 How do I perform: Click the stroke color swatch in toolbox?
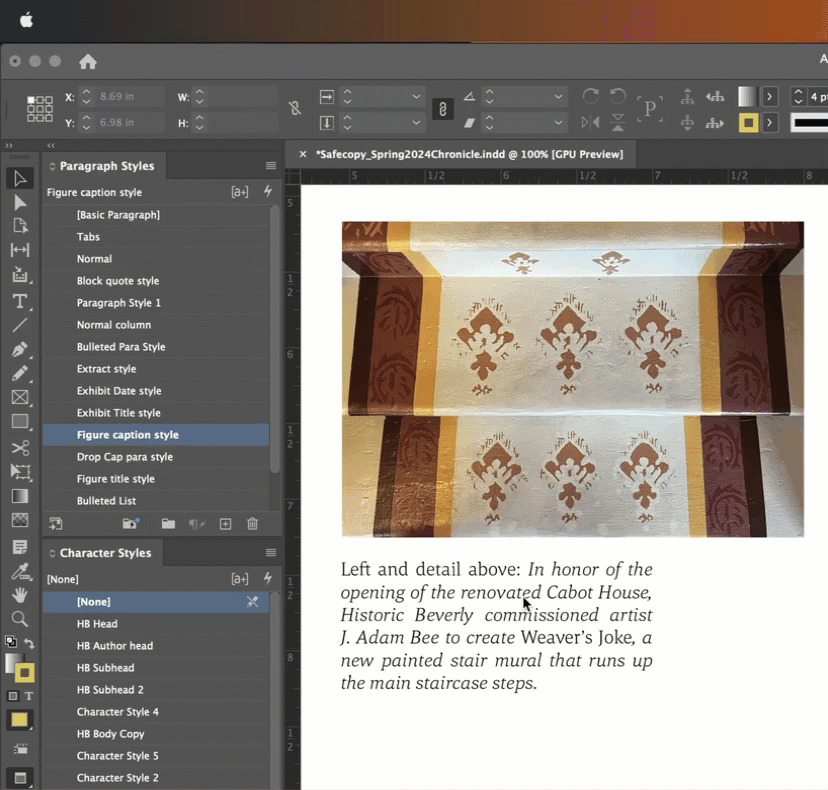click(25, 672)
